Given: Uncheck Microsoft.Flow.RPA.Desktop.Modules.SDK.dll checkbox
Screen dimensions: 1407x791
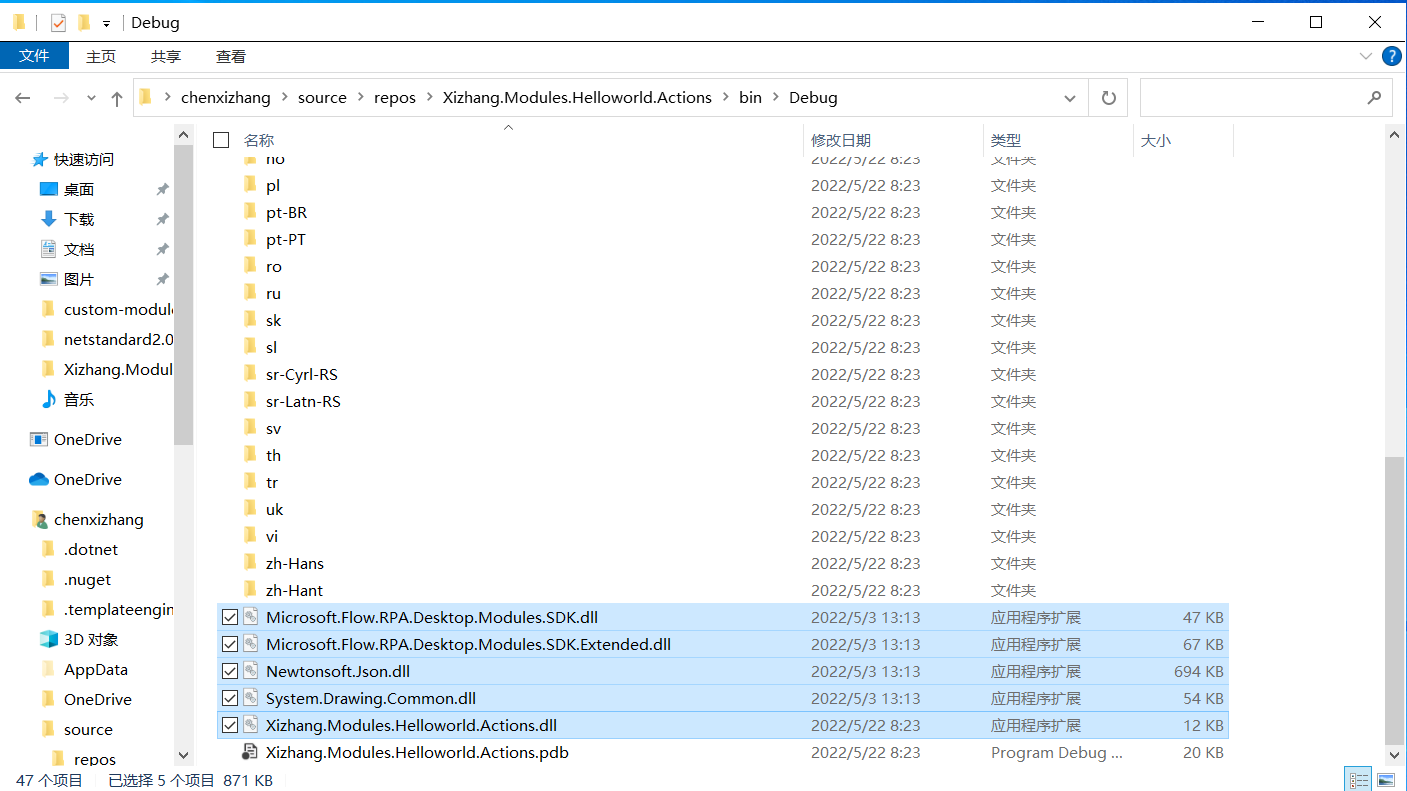Looking at the screenshot, I should [229, 617].
